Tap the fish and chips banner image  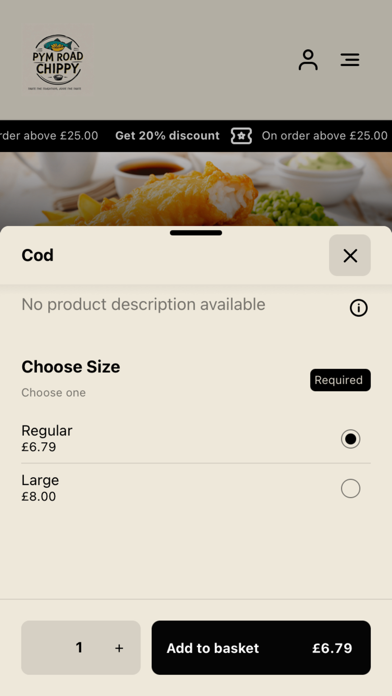[196, 189]
